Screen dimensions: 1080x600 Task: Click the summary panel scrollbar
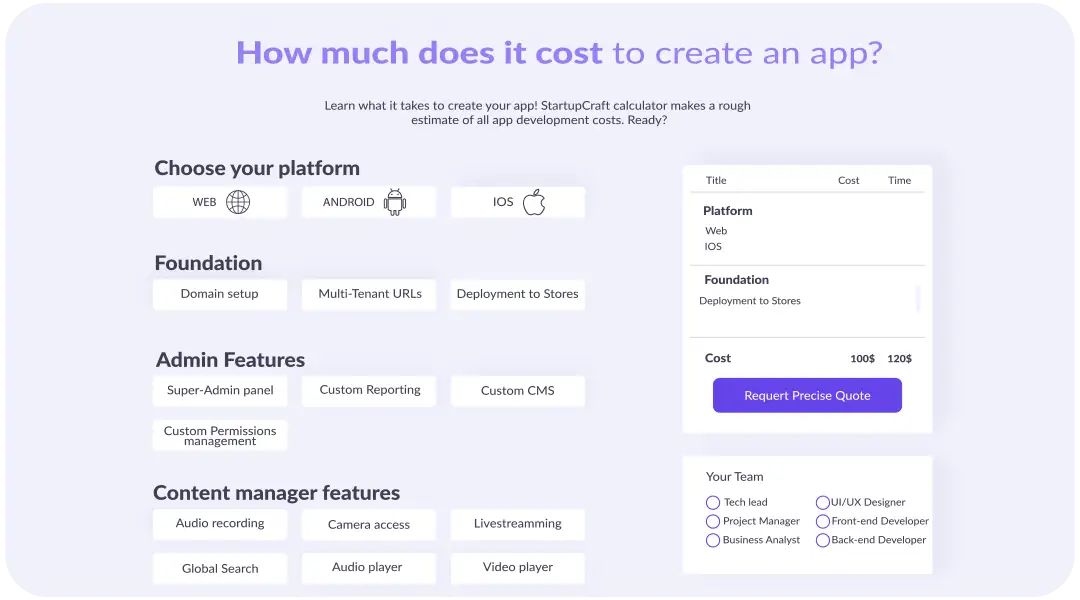(918, 299)
